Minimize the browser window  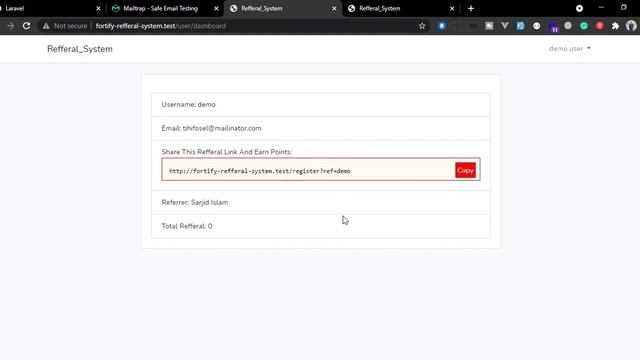click(x=601, y=8)
